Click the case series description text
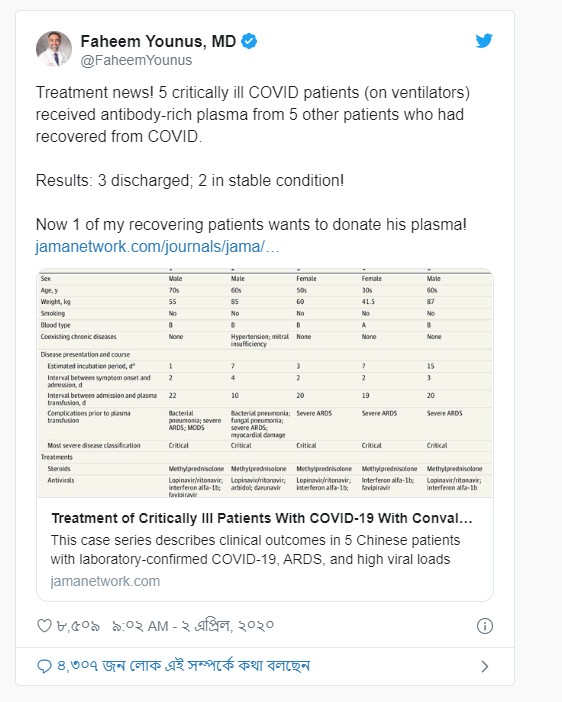This screenshot has width=562, height=702. (x=255, y=549)
